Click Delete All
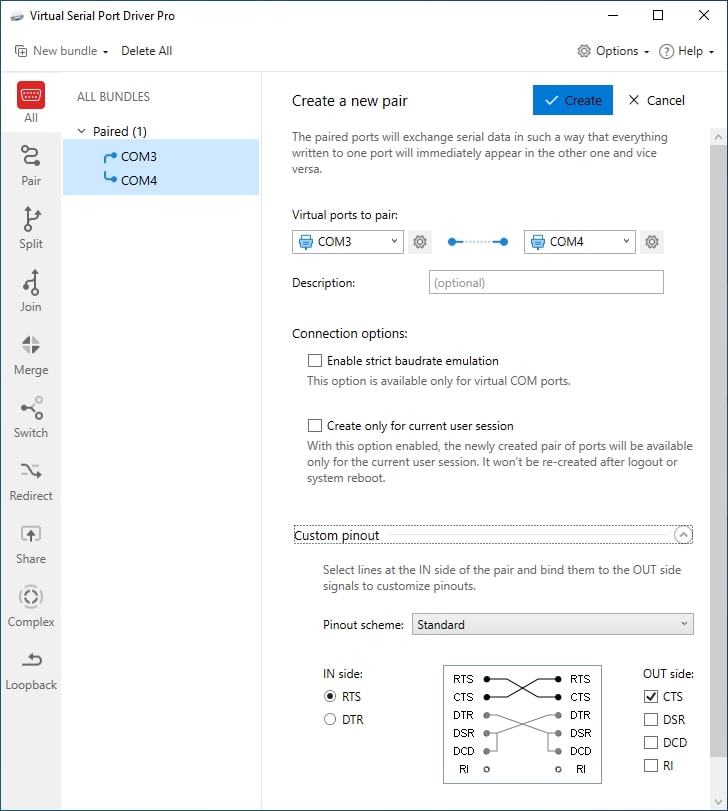The image size is (728, 811). (x=146, y=51)
